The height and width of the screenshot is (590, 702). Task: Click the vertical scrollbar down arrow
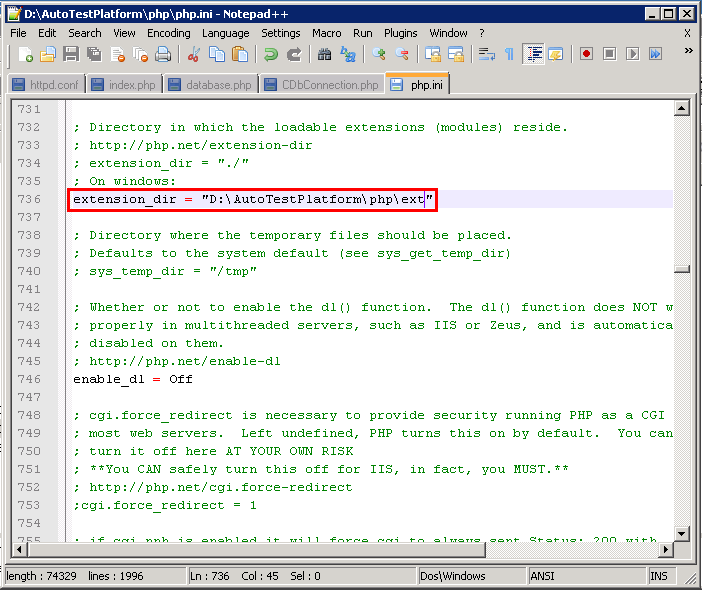[x=682, y=533]
